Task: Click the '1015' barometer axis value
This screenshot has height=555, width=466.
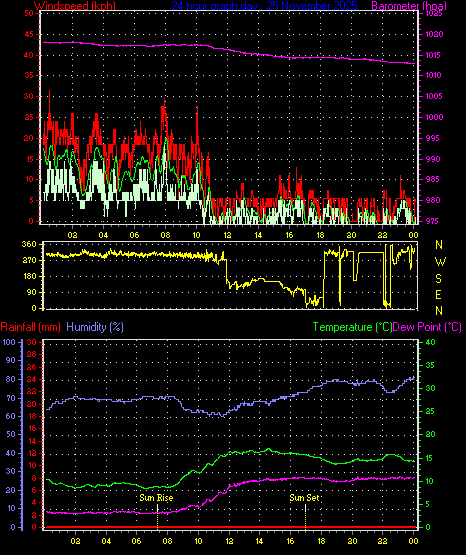Action: (433, 55)
